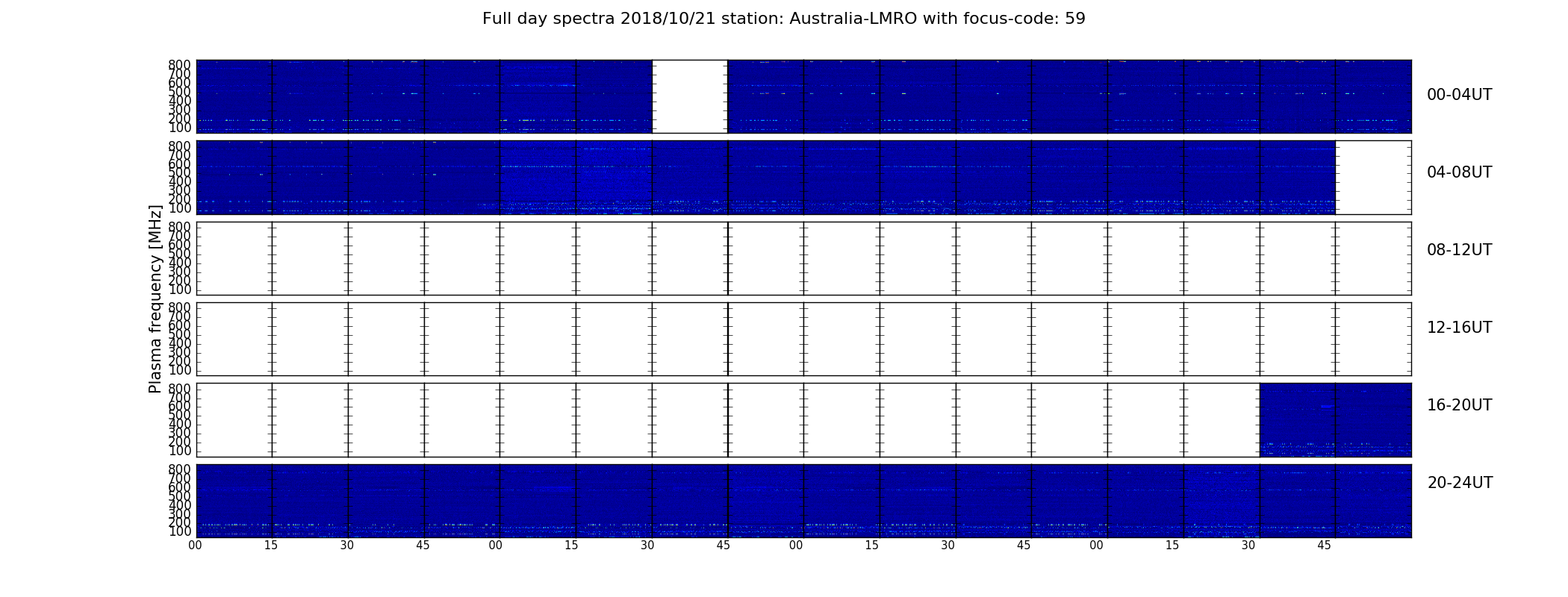Click inside the empty 12-16UT panel

coord(803,339)
